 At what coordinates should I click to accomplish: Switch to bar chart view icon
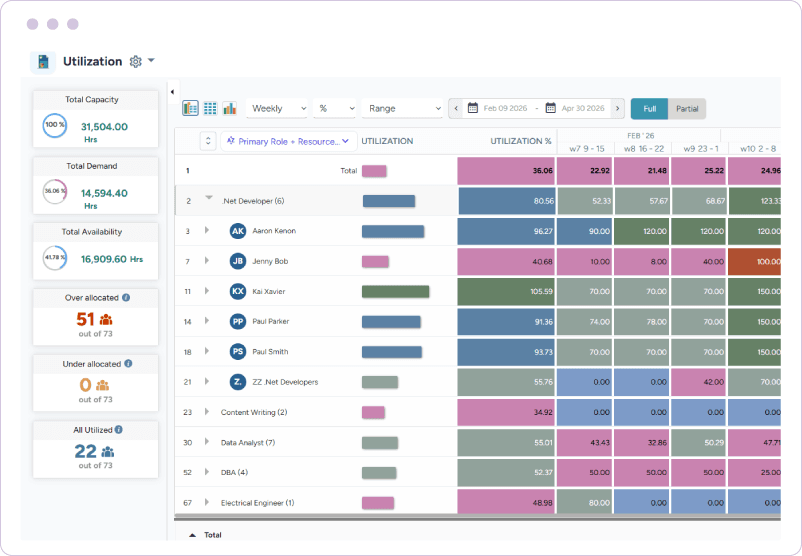click(x=230, y=108)
